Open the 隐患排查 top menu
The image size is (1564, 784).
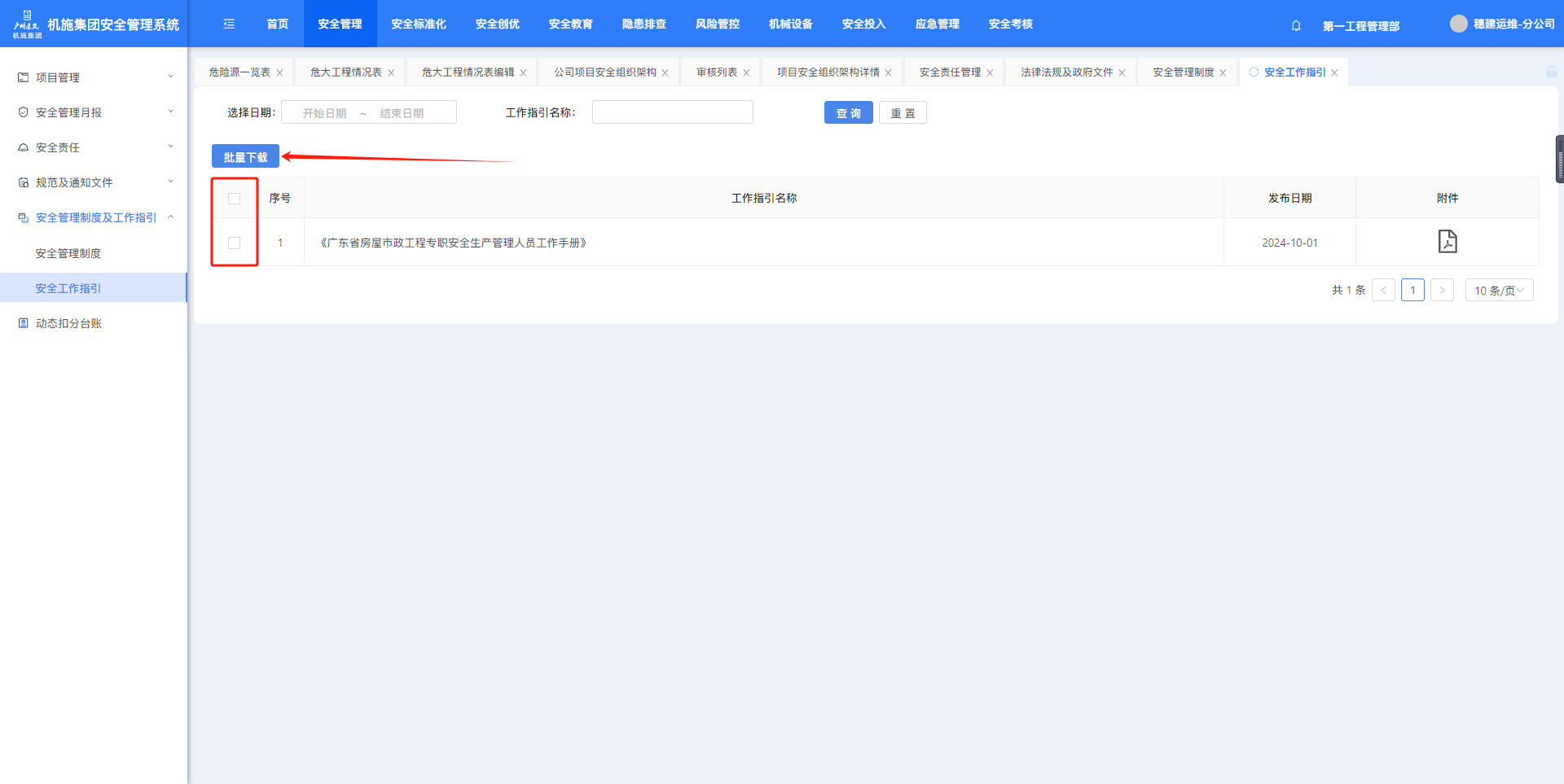pos(644,24)
